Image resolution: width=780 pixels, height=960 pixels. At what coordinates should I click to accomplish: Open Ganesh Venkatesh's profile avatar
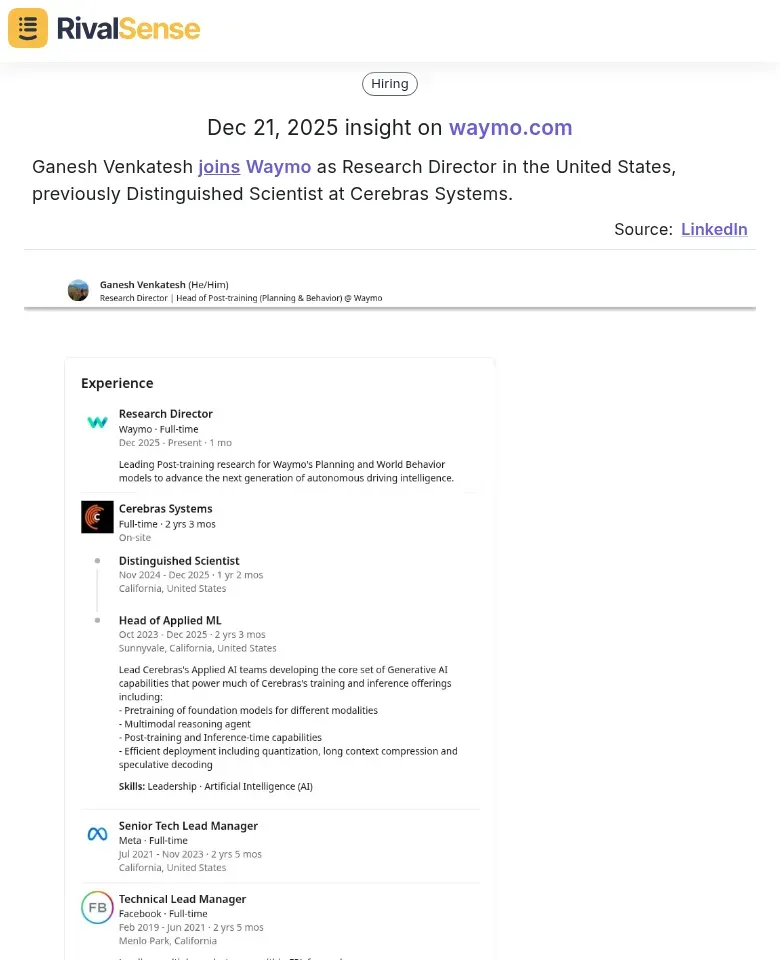pyautogui.click(x=78, y=290)
